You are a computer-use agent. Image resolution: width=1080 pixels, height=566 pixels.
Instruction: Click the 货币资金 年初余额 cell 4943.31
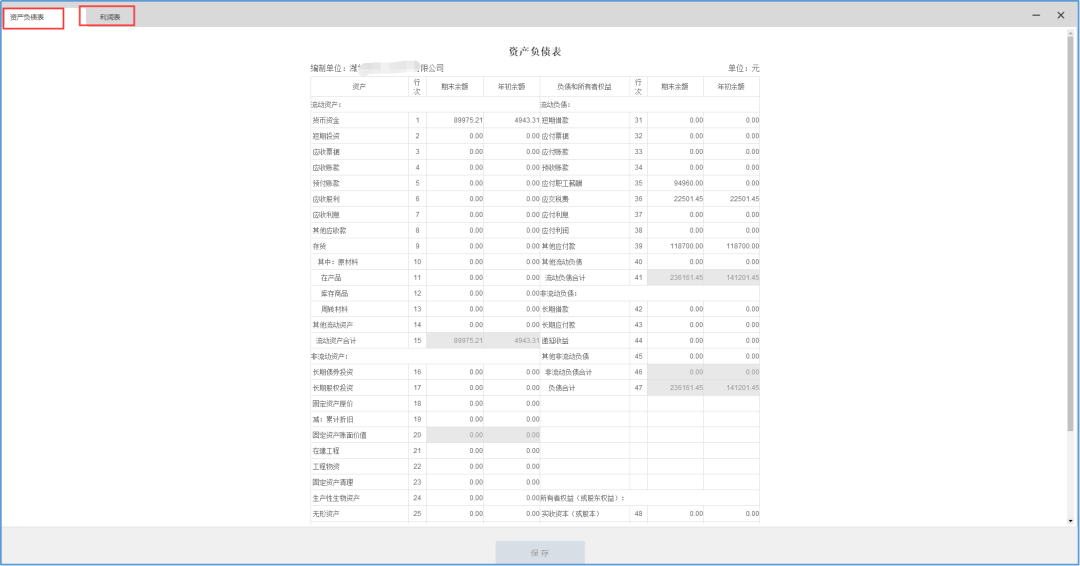click(x=512, y=120)
